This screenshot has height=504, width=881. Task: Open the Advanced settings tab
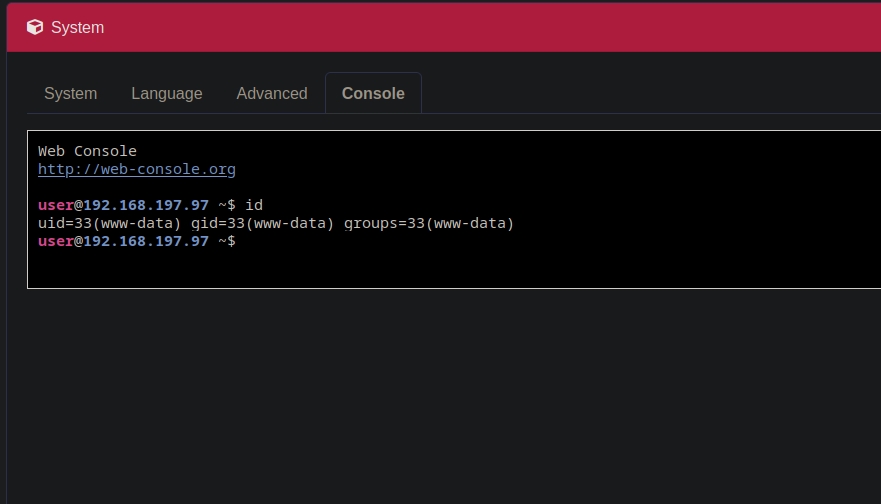[x=271, y=93]
